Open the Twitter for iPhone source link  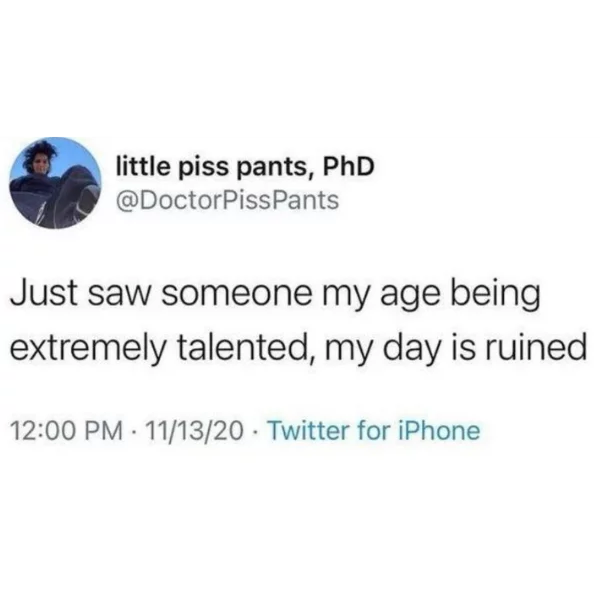[375, 430]
